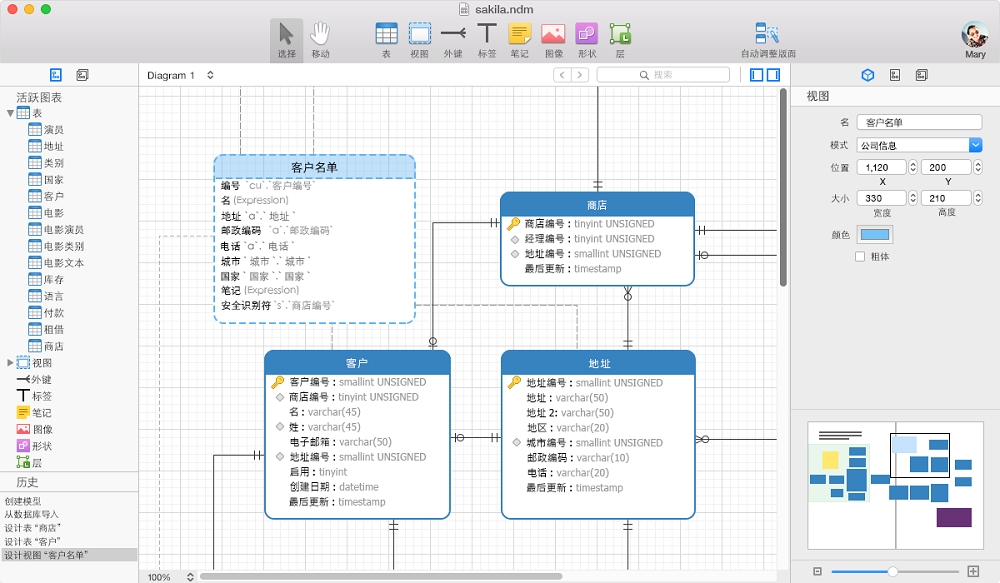Select the 选择 pointer tool

(x=286, y=40)
